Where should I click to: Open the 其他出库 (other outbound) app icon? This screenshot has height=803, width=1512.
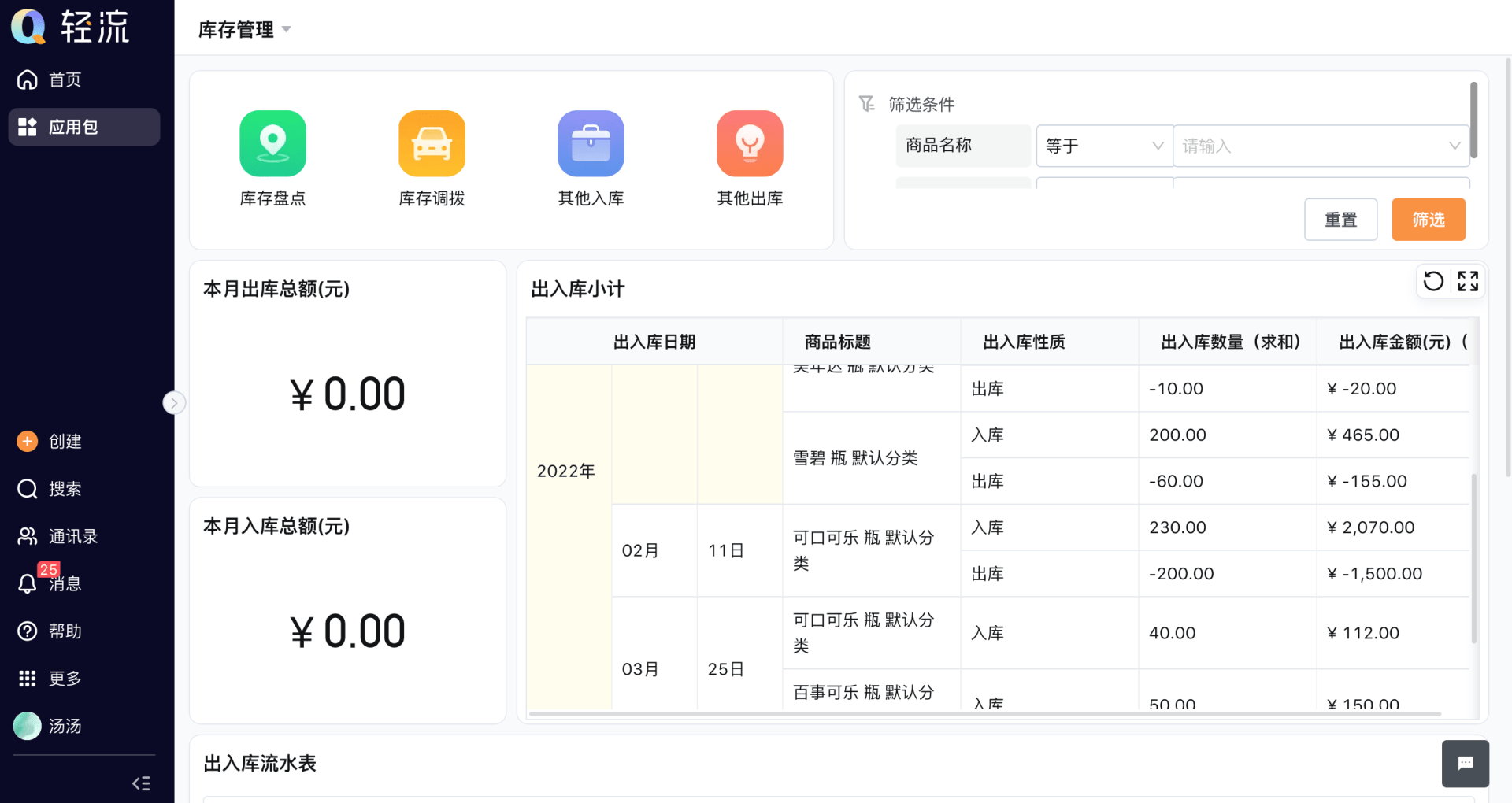[750, 157]
